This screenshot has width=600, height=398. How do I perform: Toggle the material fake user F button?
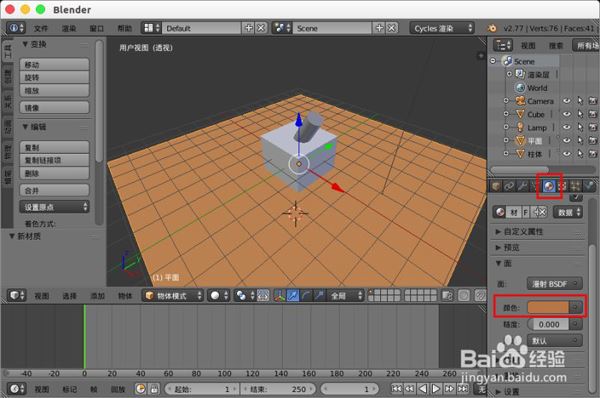pyautogui.click(x=526, y=212)
